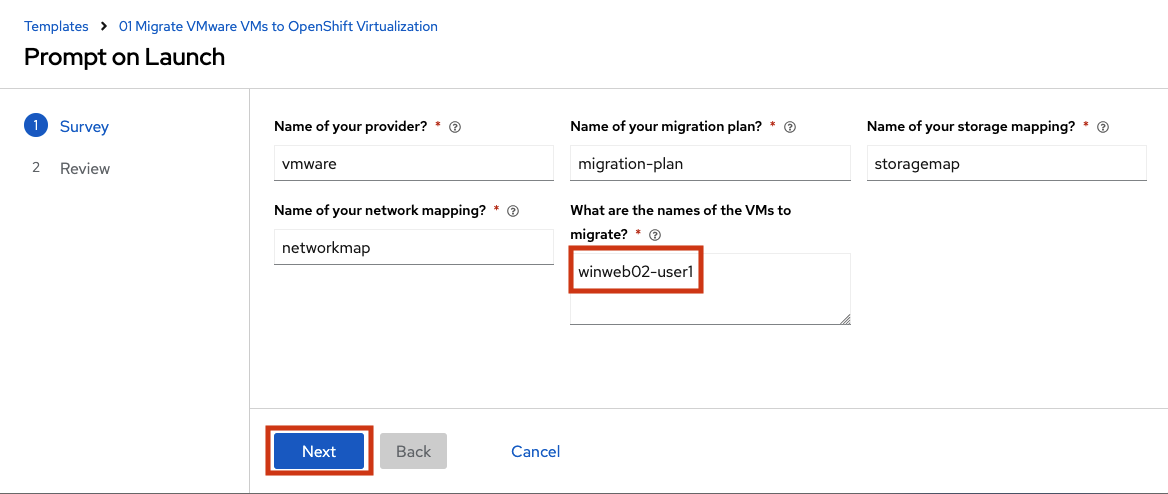Focus the storagemap input field

[1006, 163]
